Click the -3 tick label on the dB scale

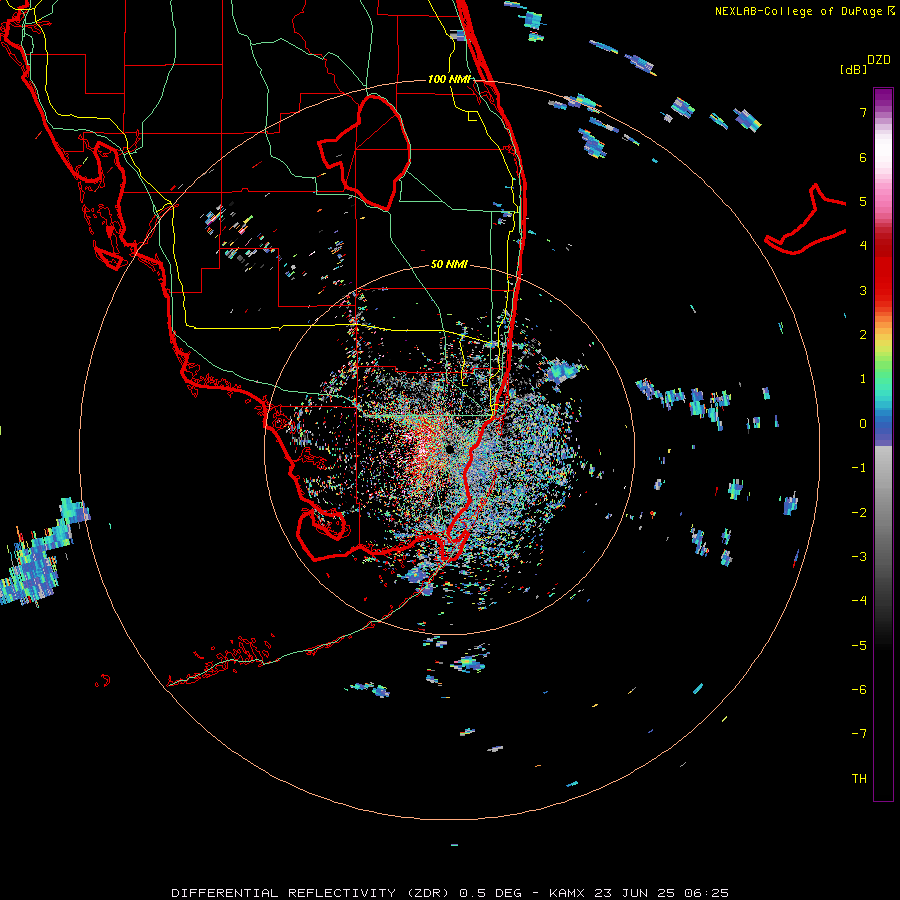859,557
